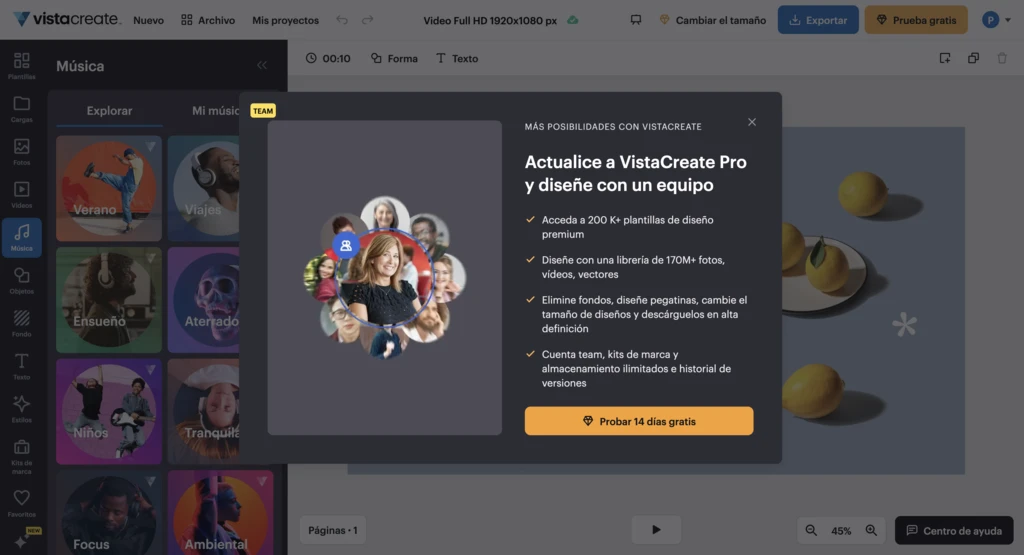Open the Niños music category

108,411
